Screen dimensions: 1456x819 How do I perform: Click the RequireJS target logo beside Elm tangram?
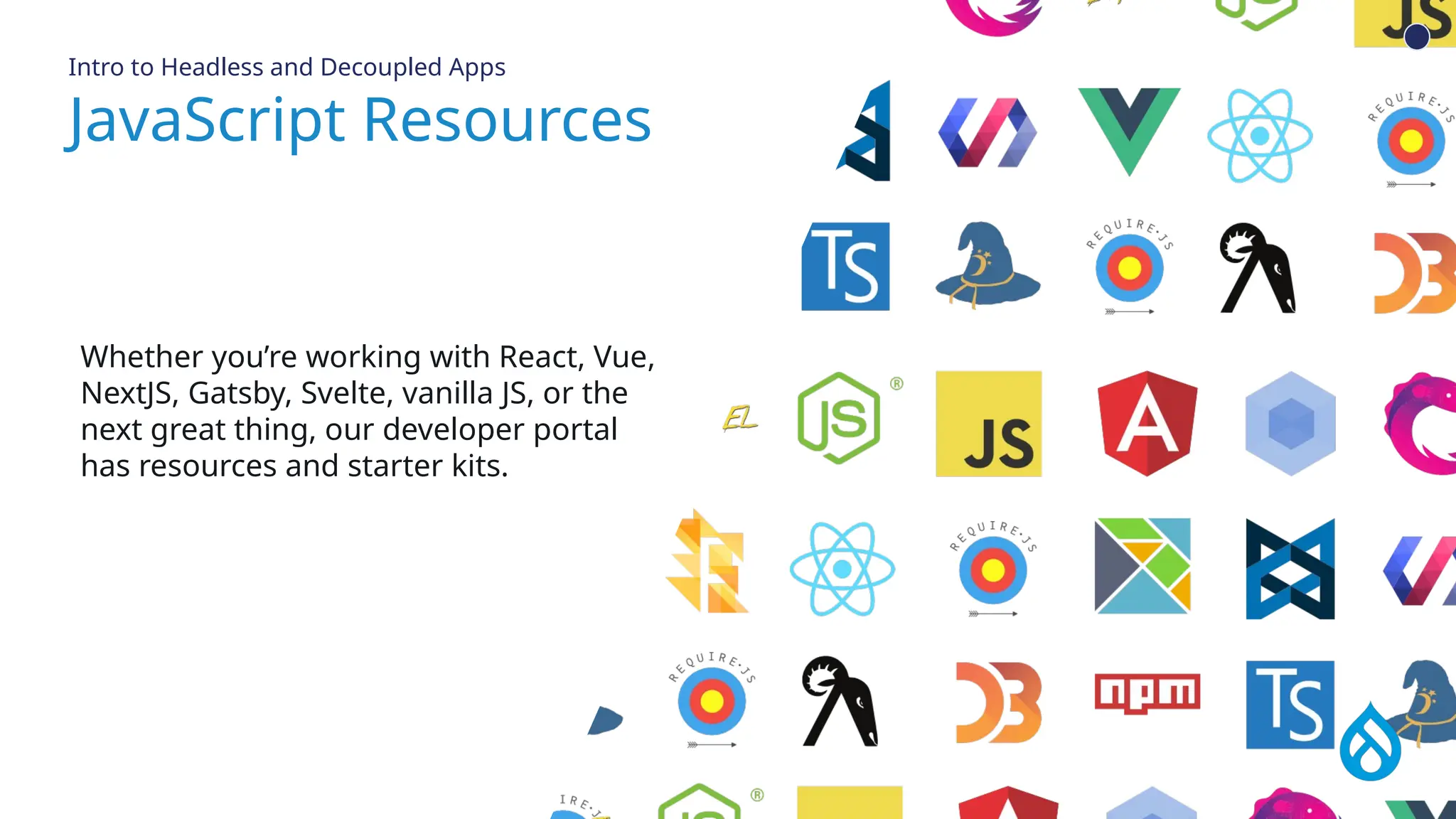tap(993, 568)
